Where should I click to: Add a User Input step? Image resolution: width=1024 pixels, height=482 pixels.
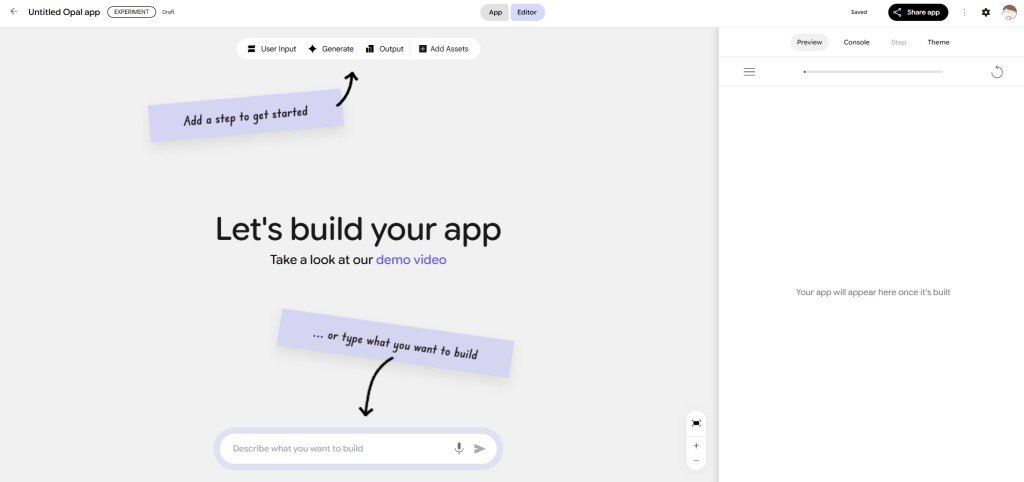tap(272, 49)
